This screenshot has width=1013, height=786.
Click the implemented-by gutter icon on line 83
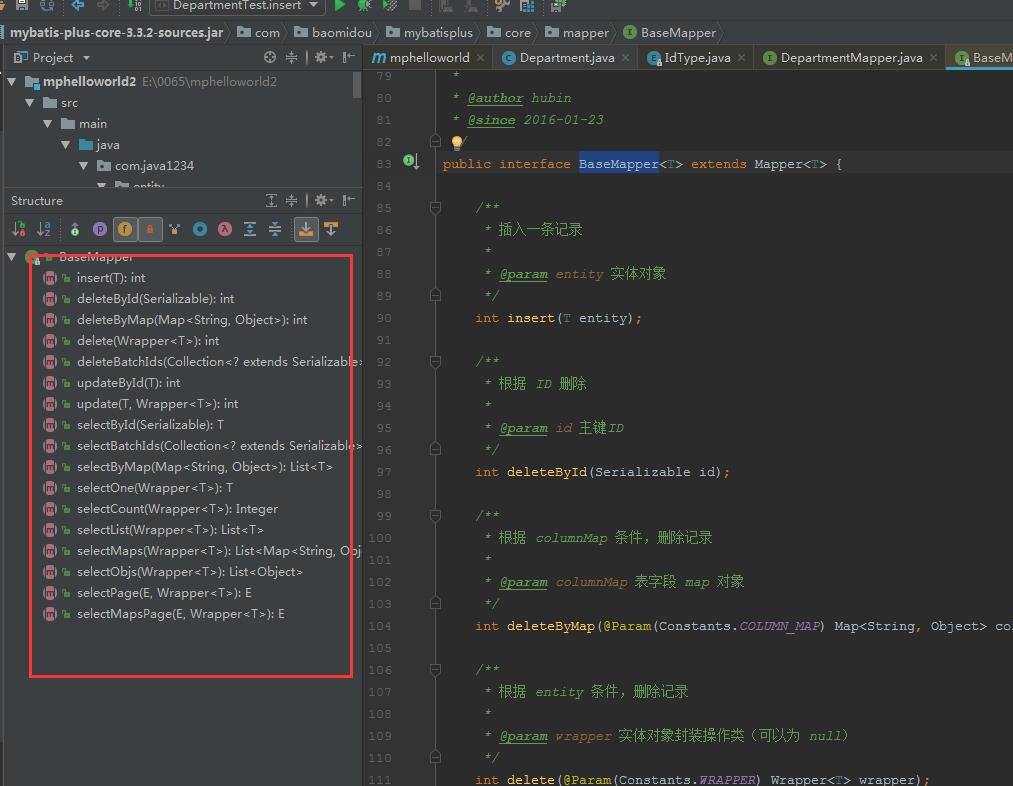[411, 161]
